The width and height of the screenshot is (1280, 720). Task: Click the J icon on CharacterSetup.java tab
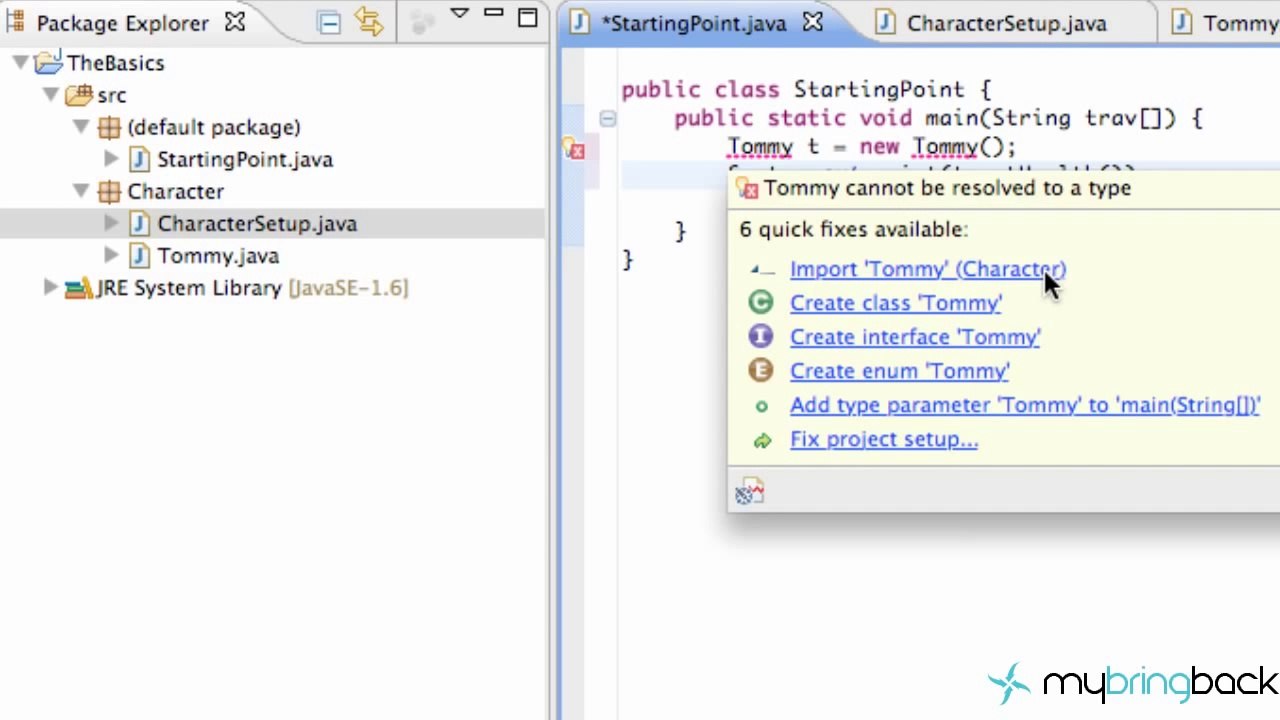coord(885,23)
